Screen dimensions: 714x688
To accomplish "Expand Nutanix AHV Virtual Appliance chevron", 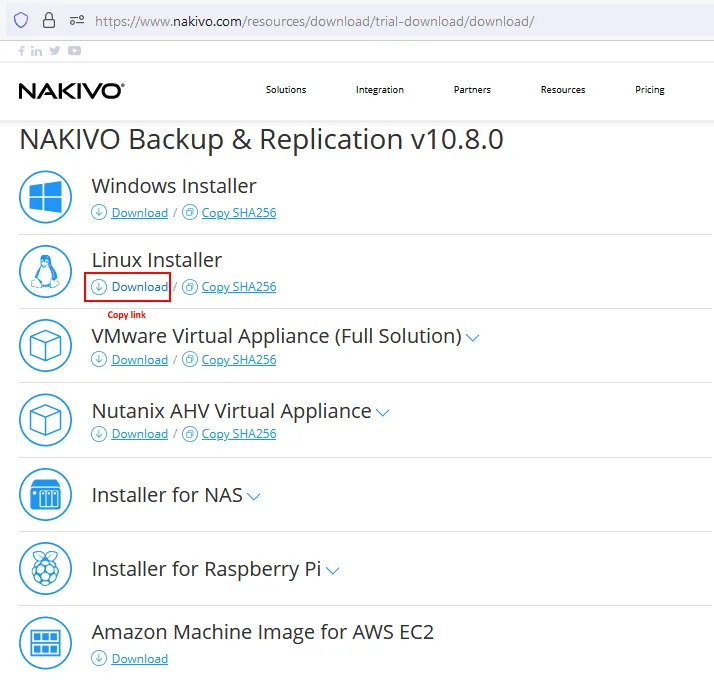I will pos(382,412).
